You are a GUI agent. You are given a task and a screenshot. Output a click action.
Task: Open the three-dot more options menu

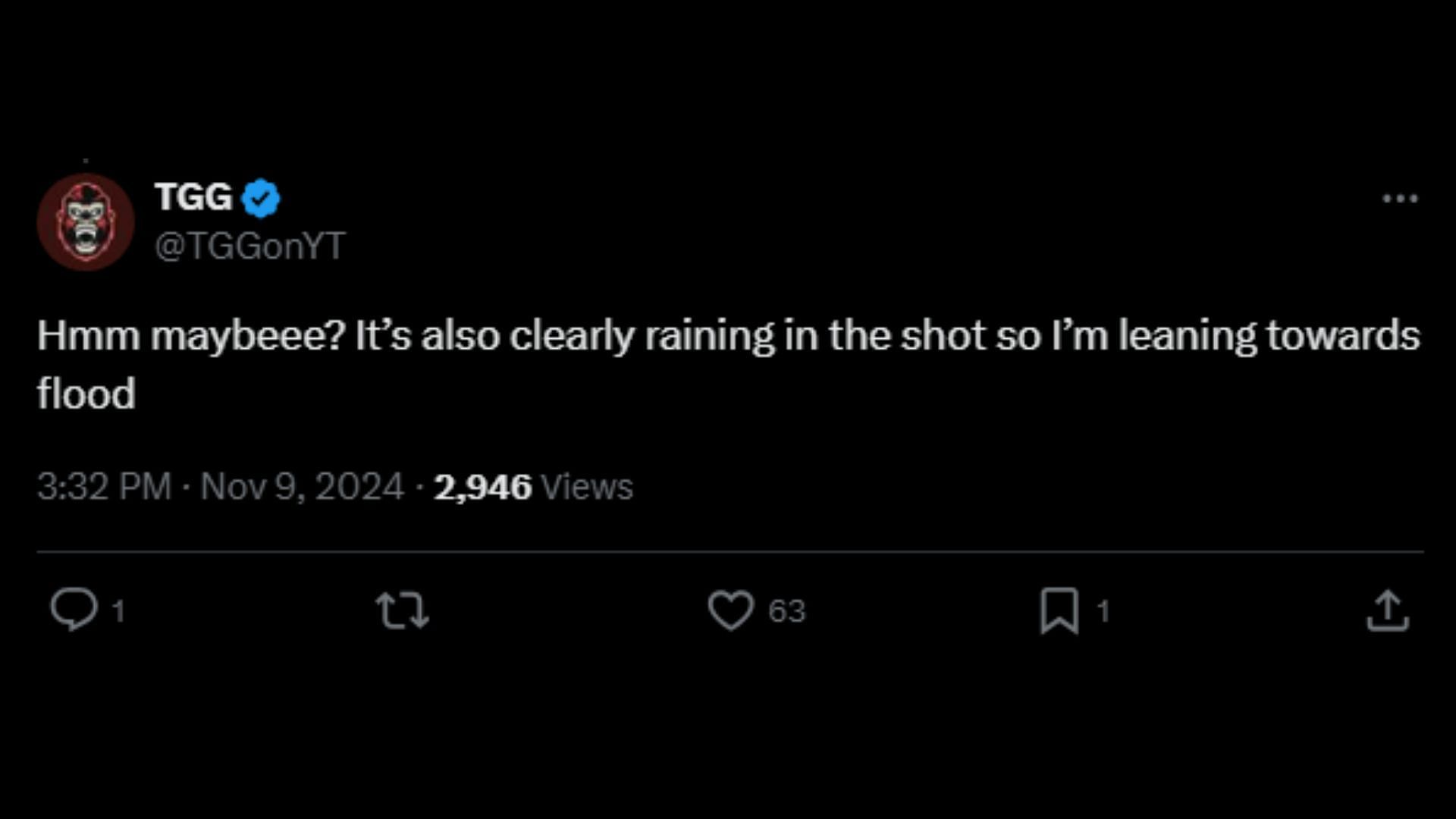[x=1400, y=199]
